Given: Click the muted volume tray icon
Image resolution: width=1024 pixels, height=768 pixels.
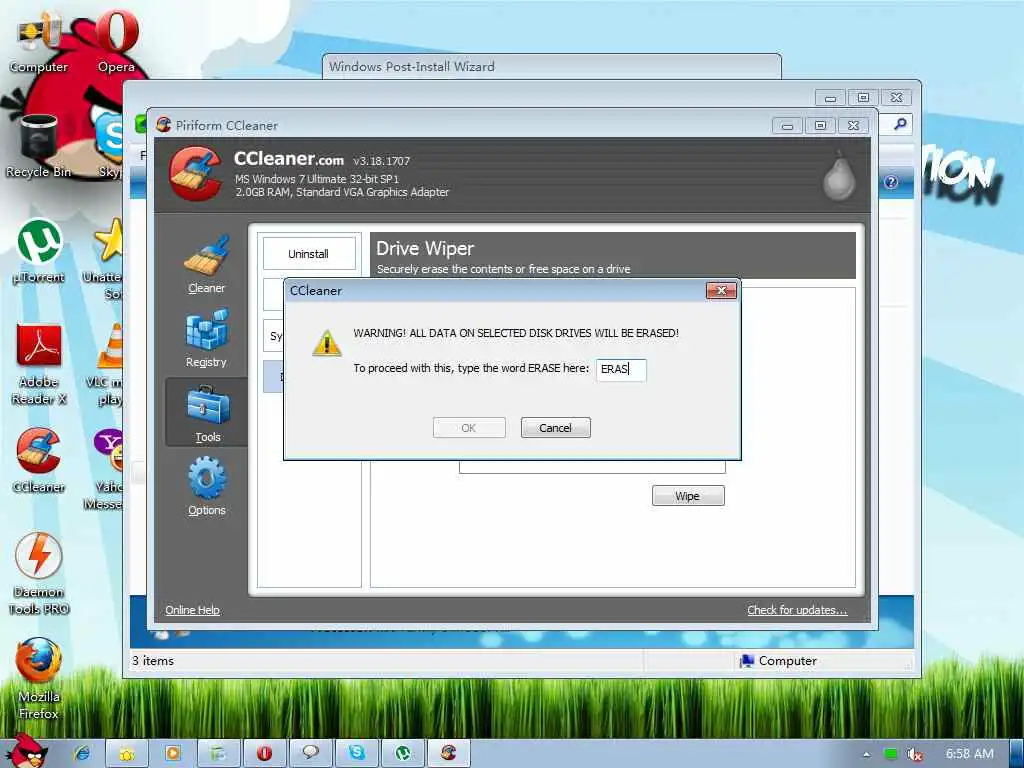Looking at the screenshot, I should pos(915,754).
